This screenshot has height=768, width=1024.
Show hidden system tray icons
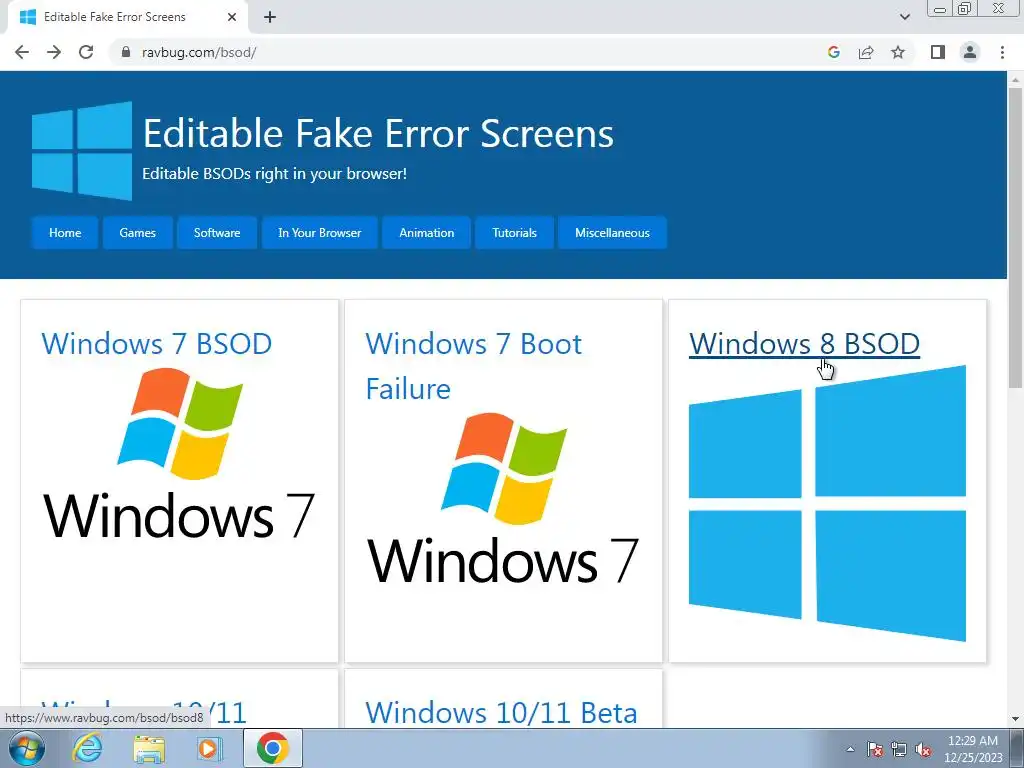point(850,749)
